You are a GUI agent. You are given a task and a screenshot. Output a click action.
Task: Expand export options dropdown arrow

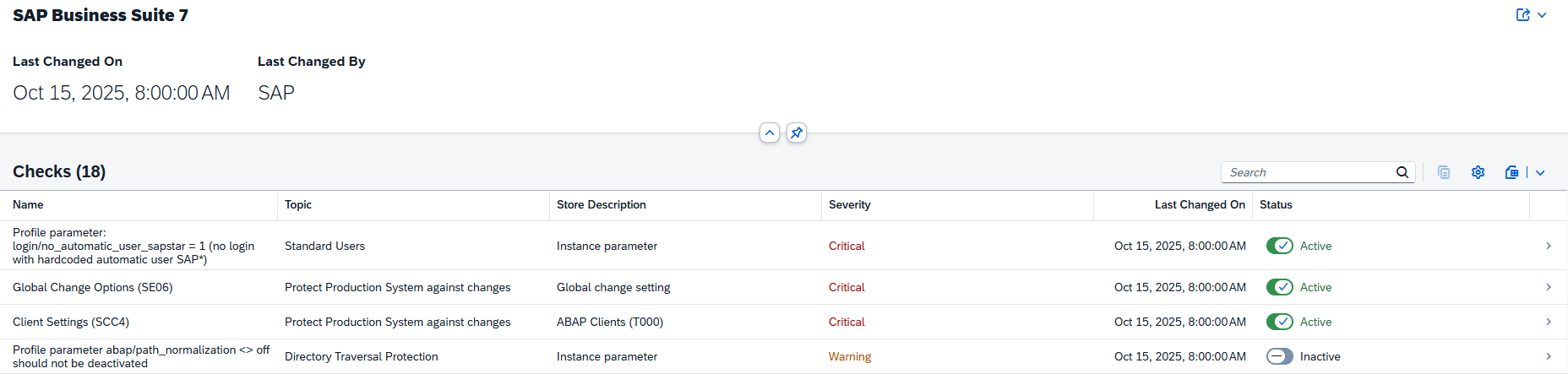1540,172
